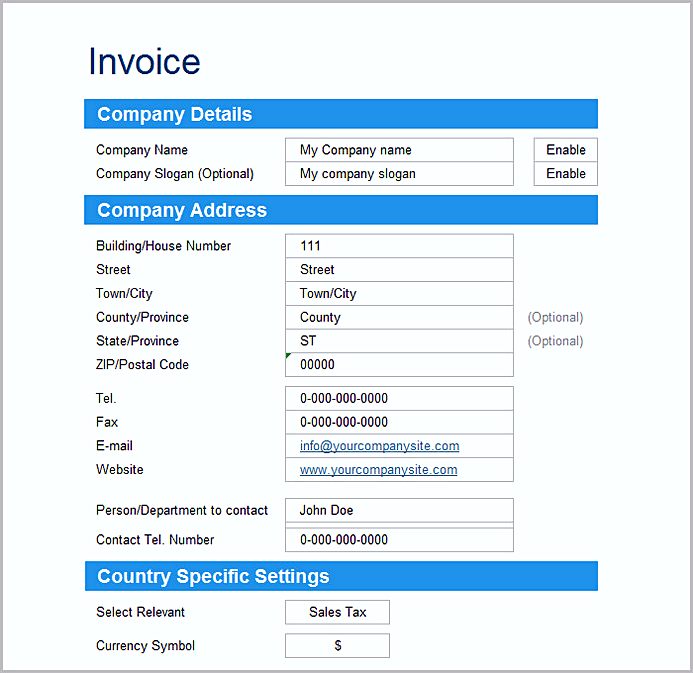693x673 pixels.
Task: Select the State field showing ST
Action: [x=399, y=341]
